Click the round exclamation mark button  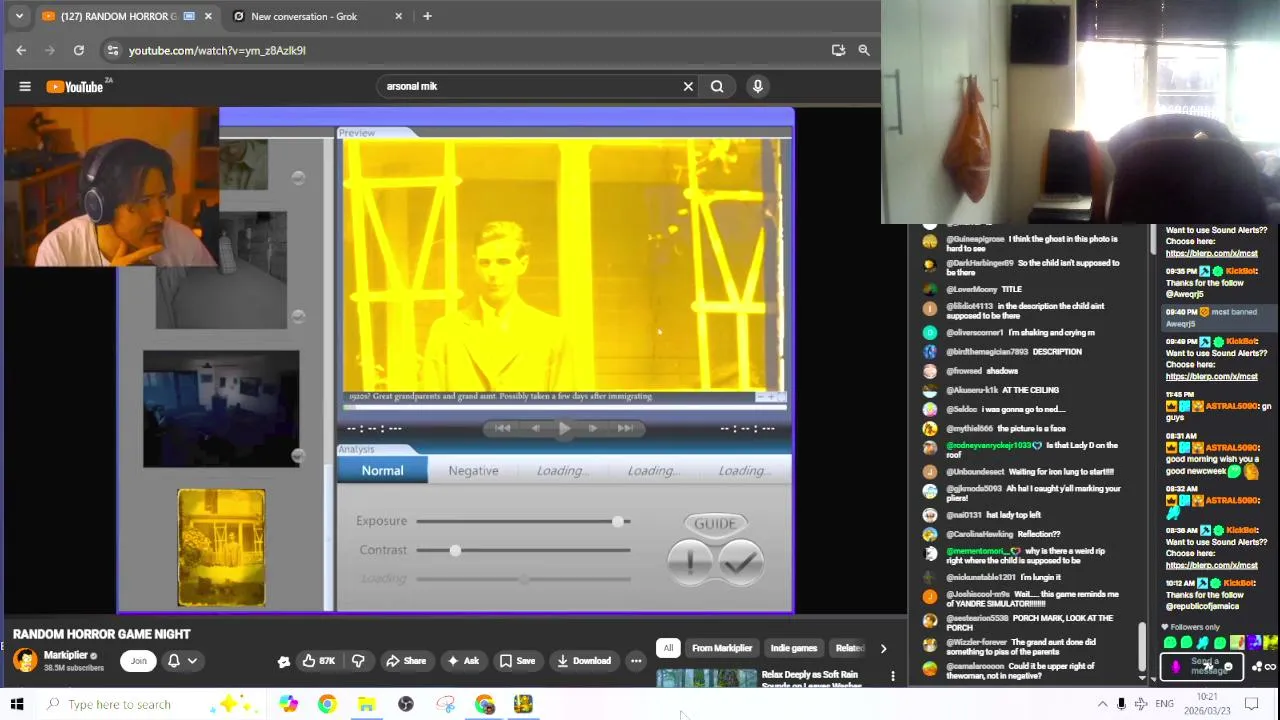pos(691,562)
